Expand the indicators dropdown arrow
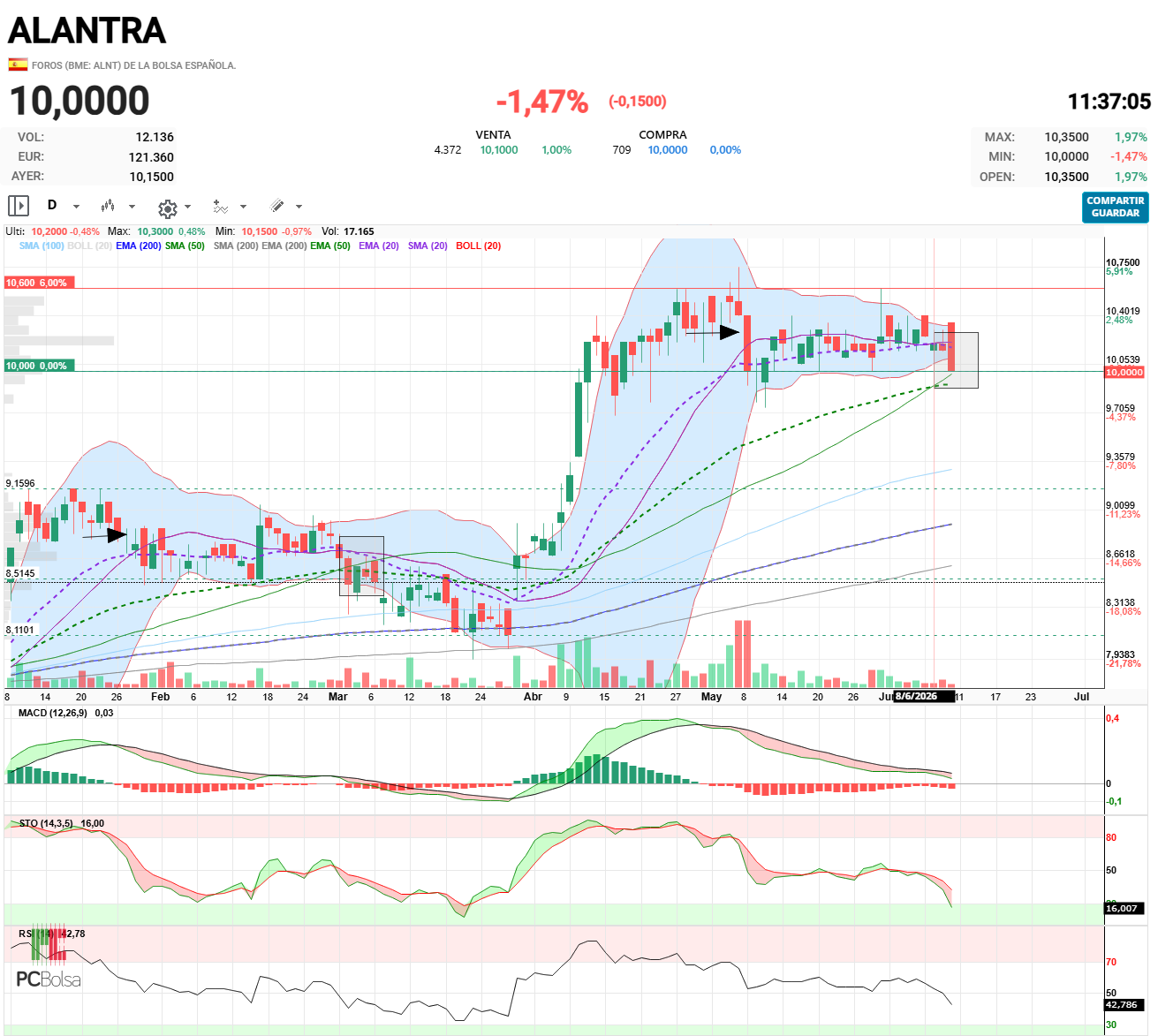The width and height of the screenshot is (1158, 1036). tap(243, 207)
